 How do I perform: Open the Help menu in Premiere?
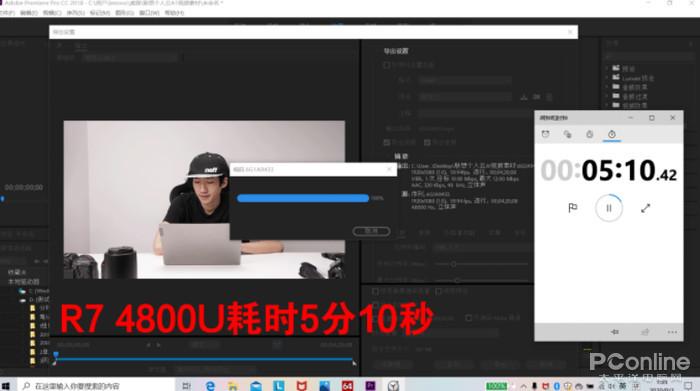pyautogui.click(x=174, y=12)
